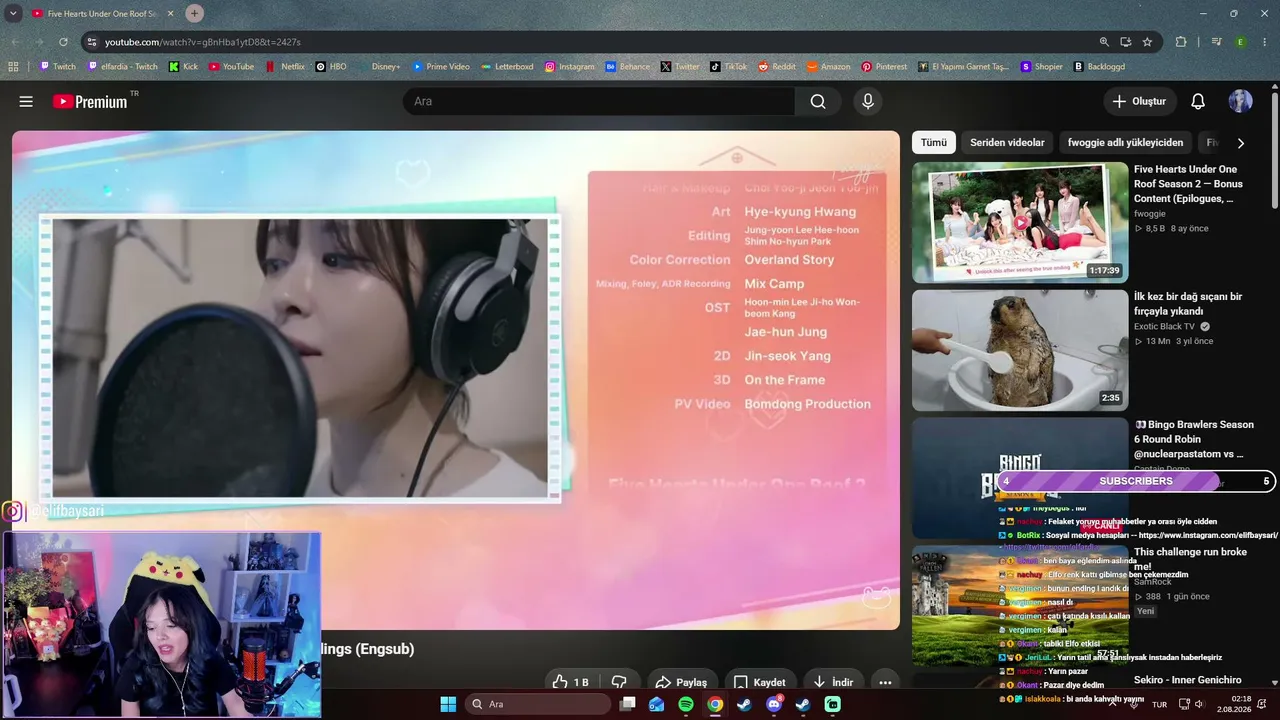The height and width of the screenshot is (720, 1280).
Task: Focus the YouTube Ara search field
Action: (x=599, y=101)
